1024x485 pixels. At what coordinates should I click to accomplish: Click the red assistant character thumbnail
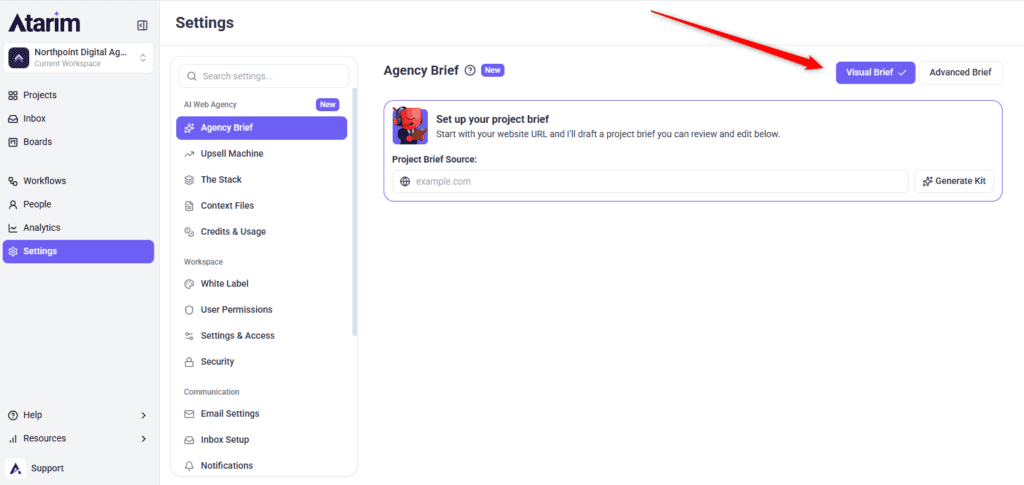pyautogui.click(x=410, y=126)
